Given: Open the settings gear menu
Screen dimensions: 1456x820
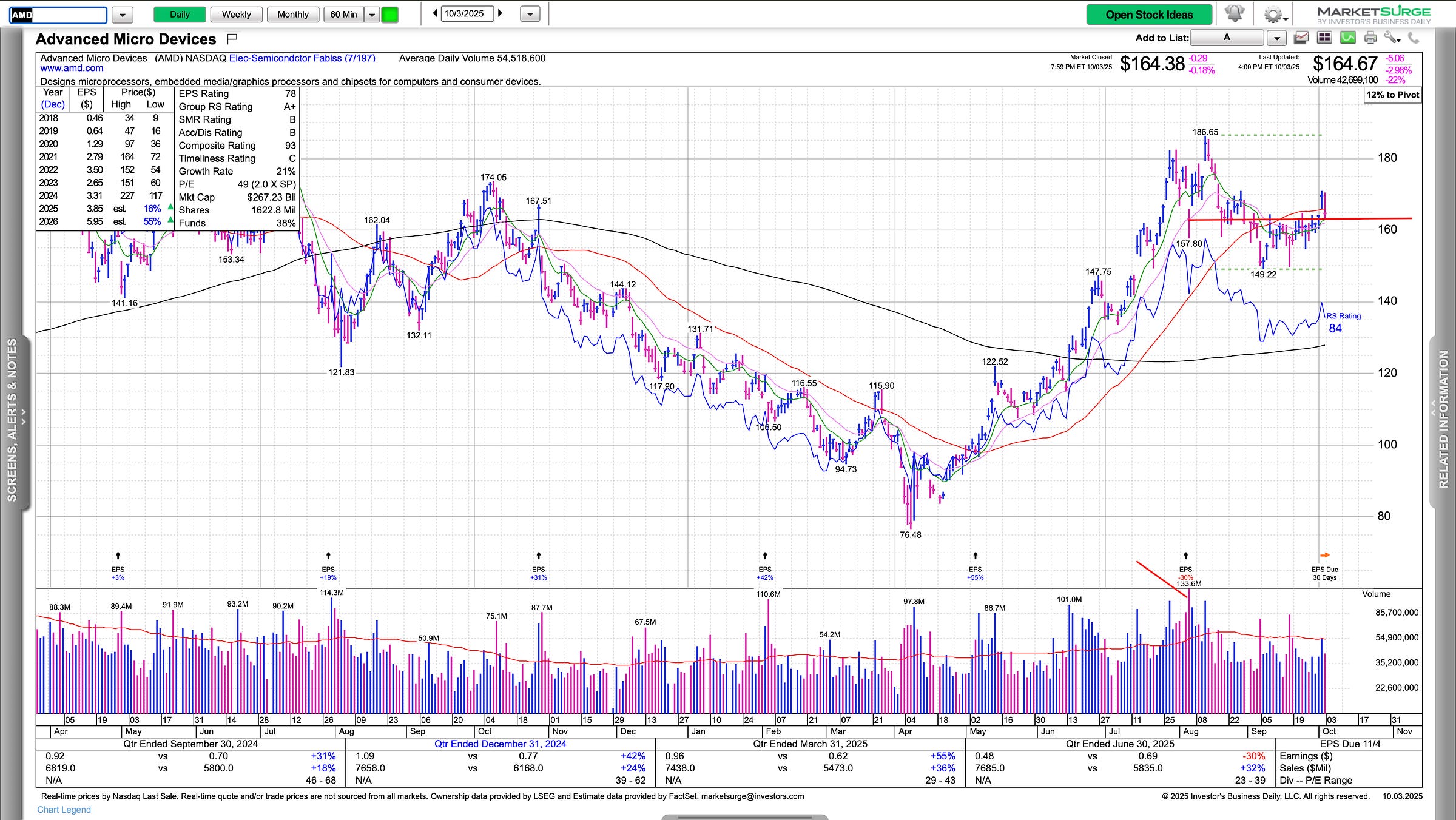Looking at the screenshot, I should pyautogui.click(x=1273, y=15).
